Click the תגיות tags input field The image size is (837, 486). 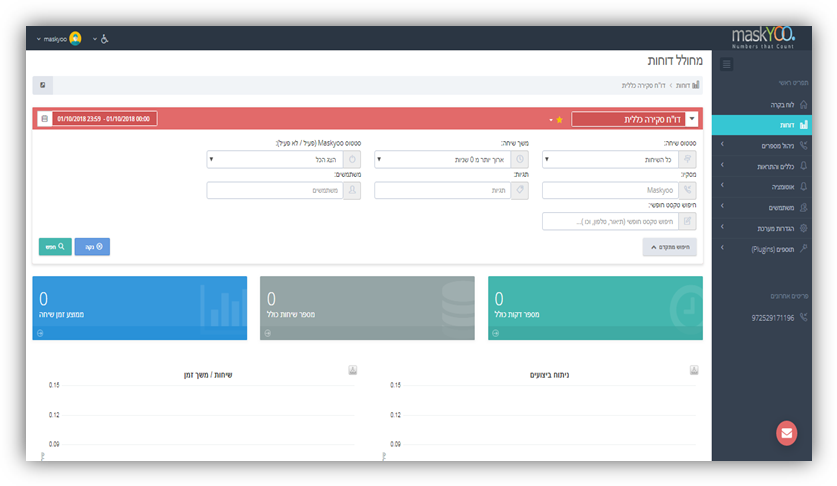443,190
